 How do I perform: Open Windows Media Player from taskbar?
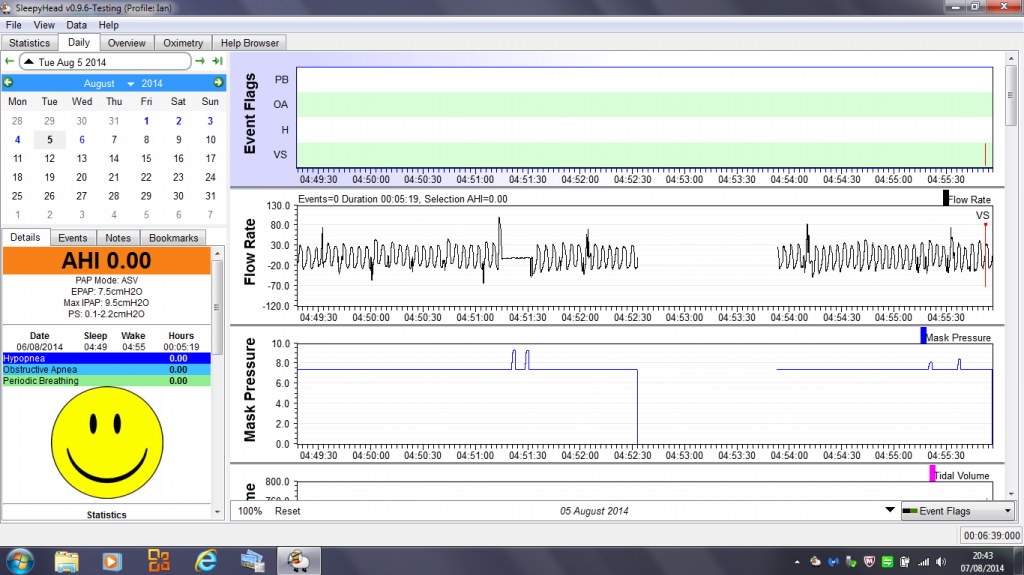pyautogui.click(x=112, y=561)
